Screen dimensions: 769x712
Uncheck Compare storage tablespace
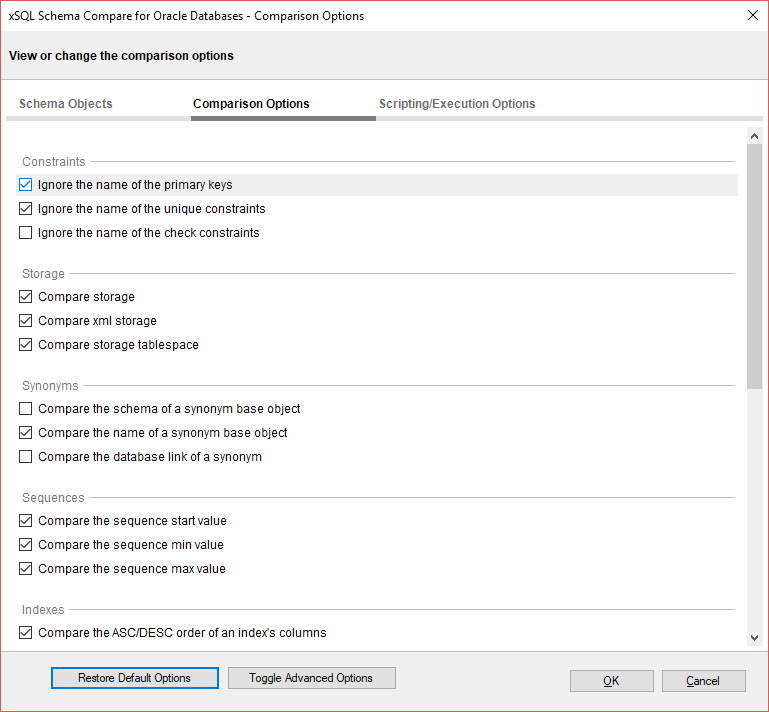point(26,345)
